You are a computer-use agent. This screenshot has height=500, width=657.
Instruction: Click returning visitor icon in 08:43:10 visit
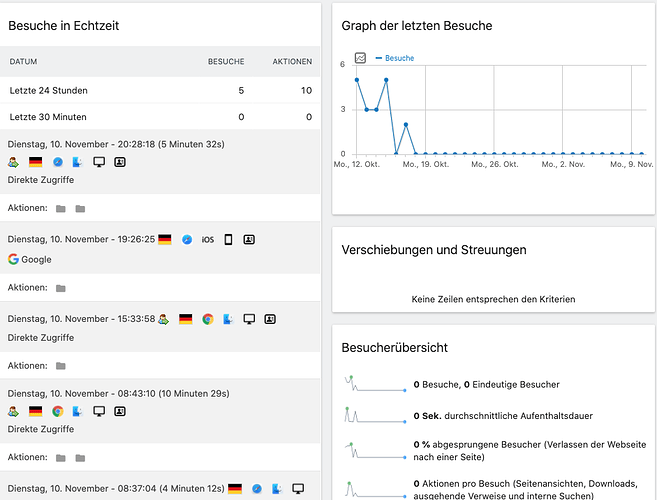tap(13, 412)
